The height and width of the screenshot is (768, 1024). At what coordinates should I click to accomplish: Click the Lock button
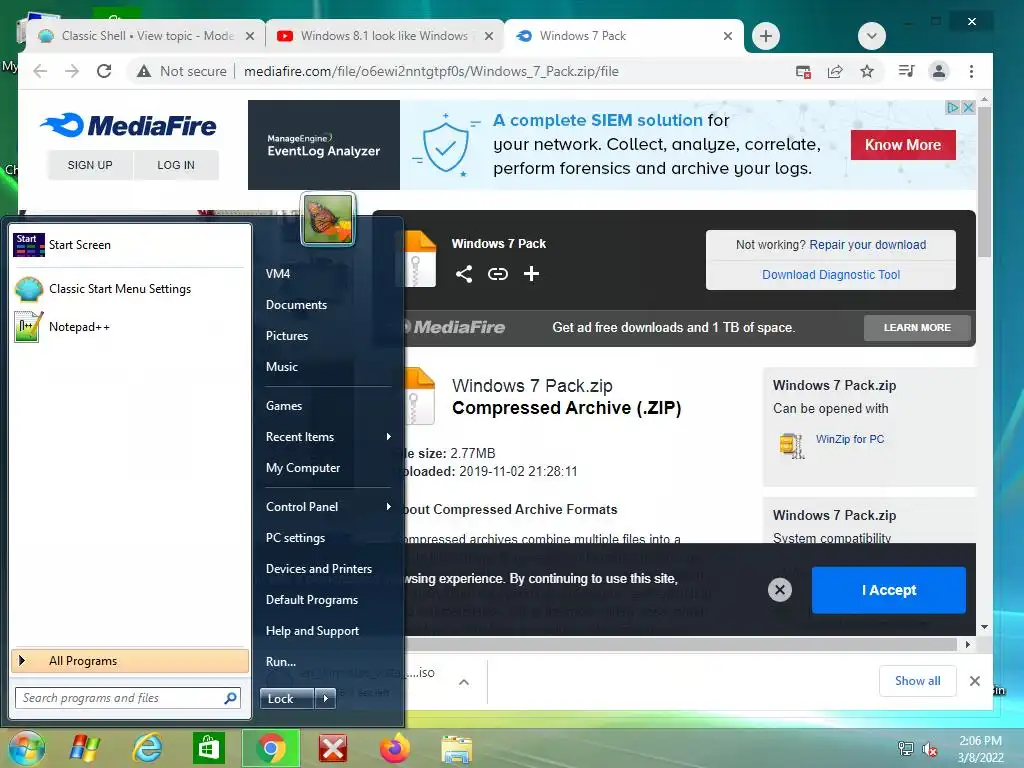287,699
